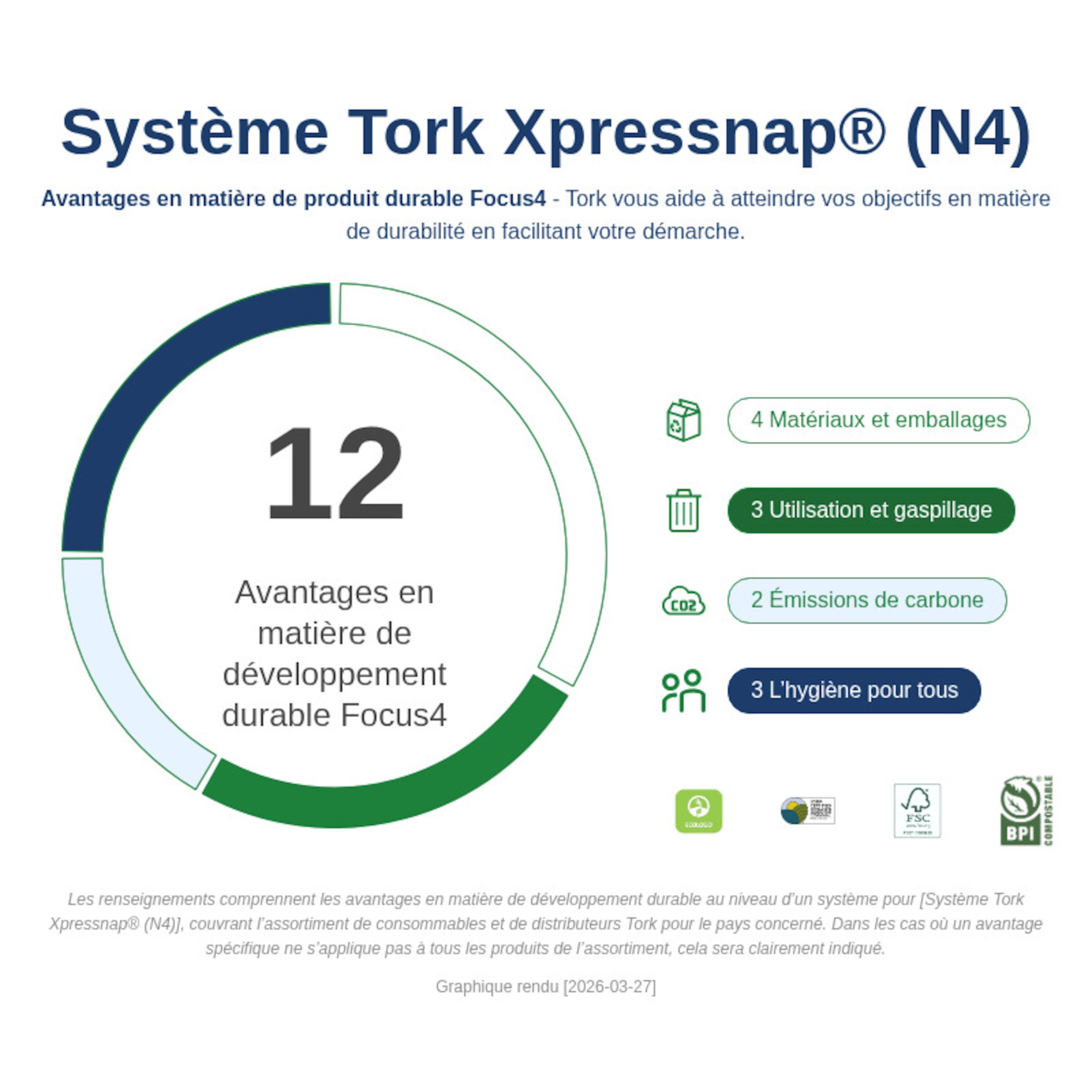Select the '3 Utilisation et gaspillage' pill
The image size is (1092, 1092).
point(872,510)
